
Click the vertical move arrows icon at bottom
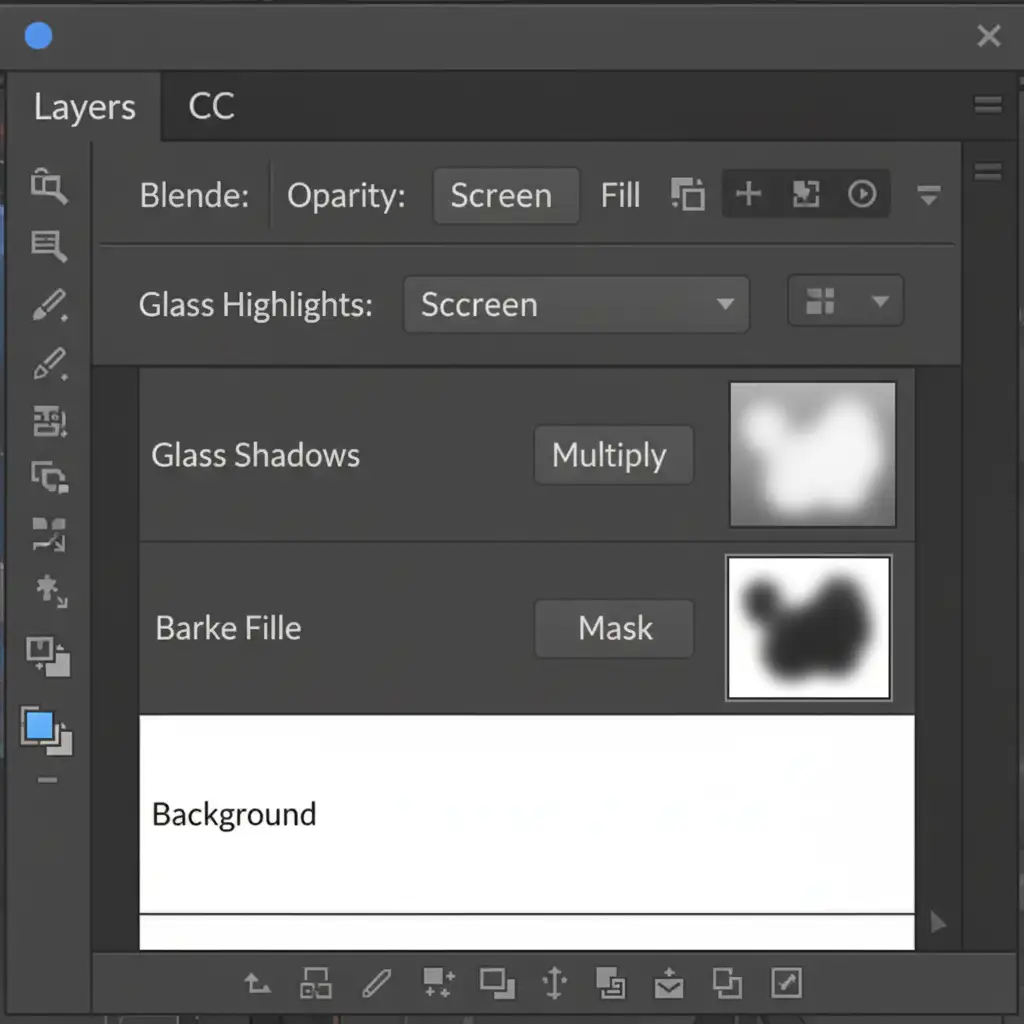[554, 984]
